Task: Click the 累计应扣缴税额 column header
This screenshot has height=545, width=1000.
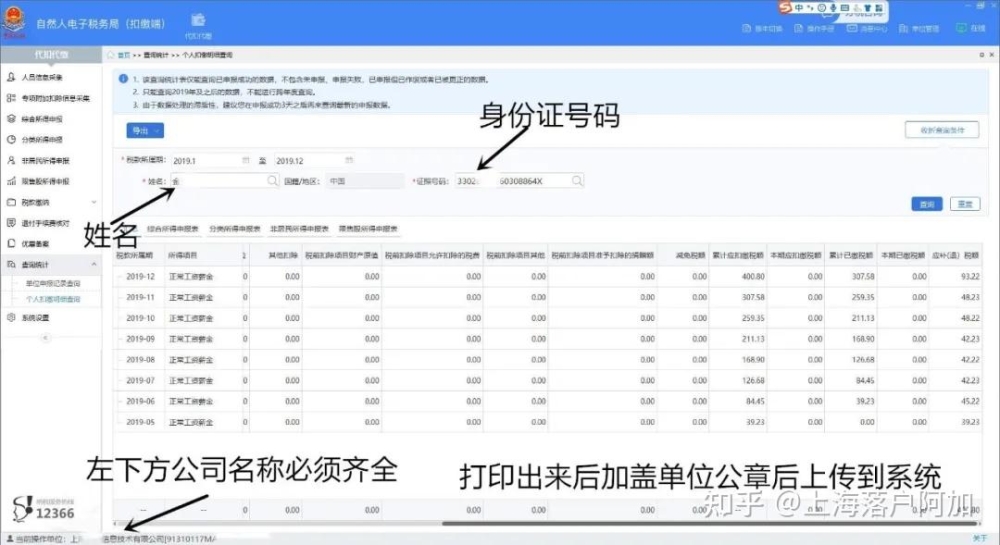Action: pyautogui.click(x=737, y=256)
